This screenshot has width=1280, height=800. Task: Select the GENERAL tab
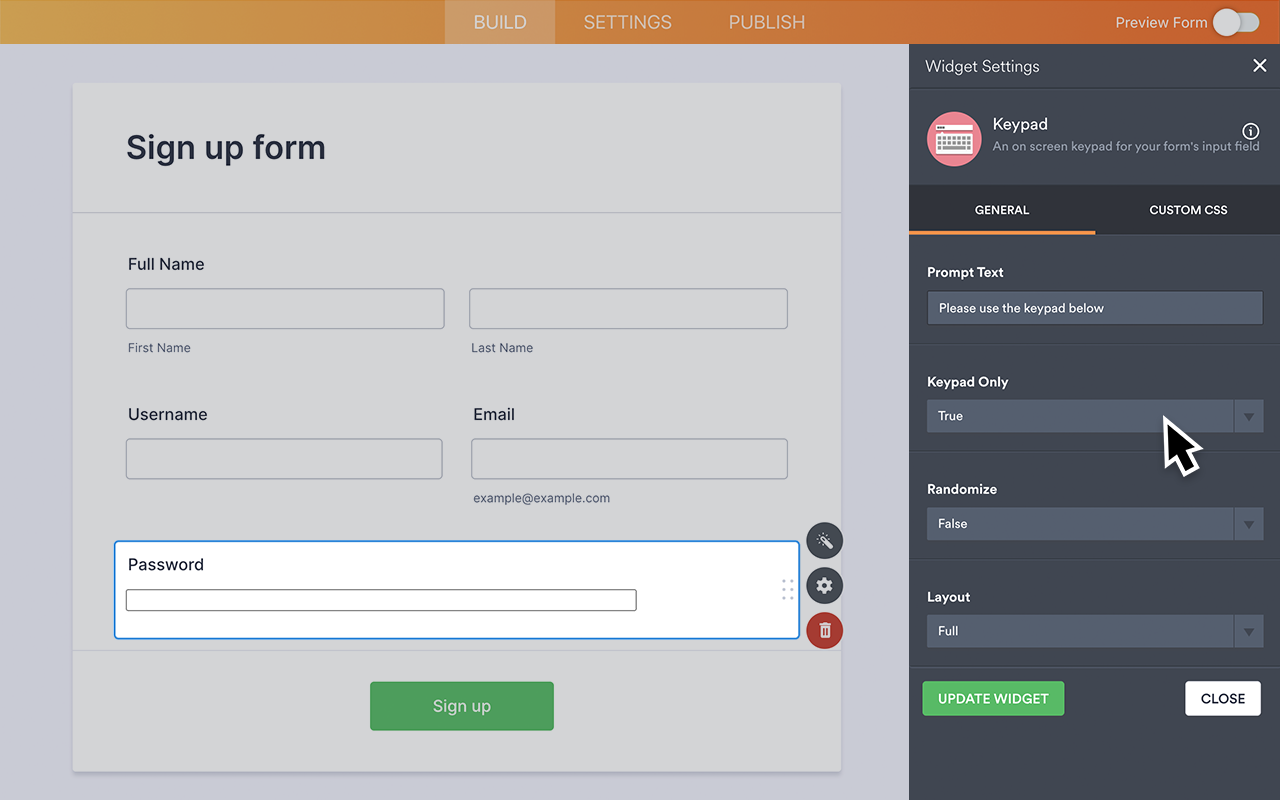[1001, 210]
